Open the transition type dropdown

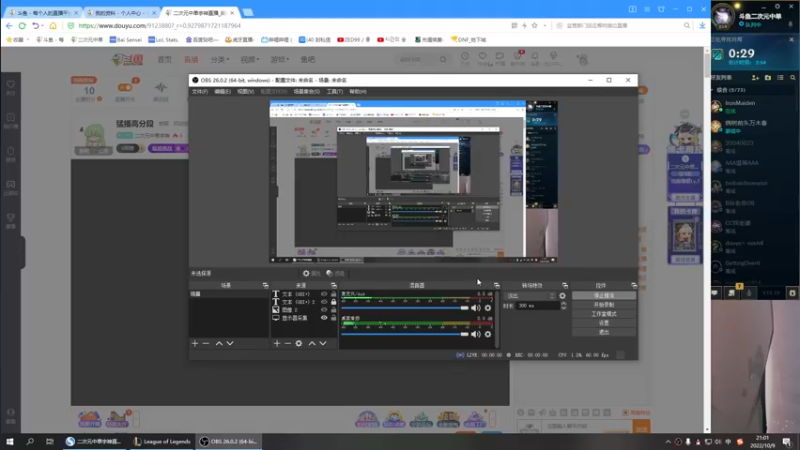point(530,296)
